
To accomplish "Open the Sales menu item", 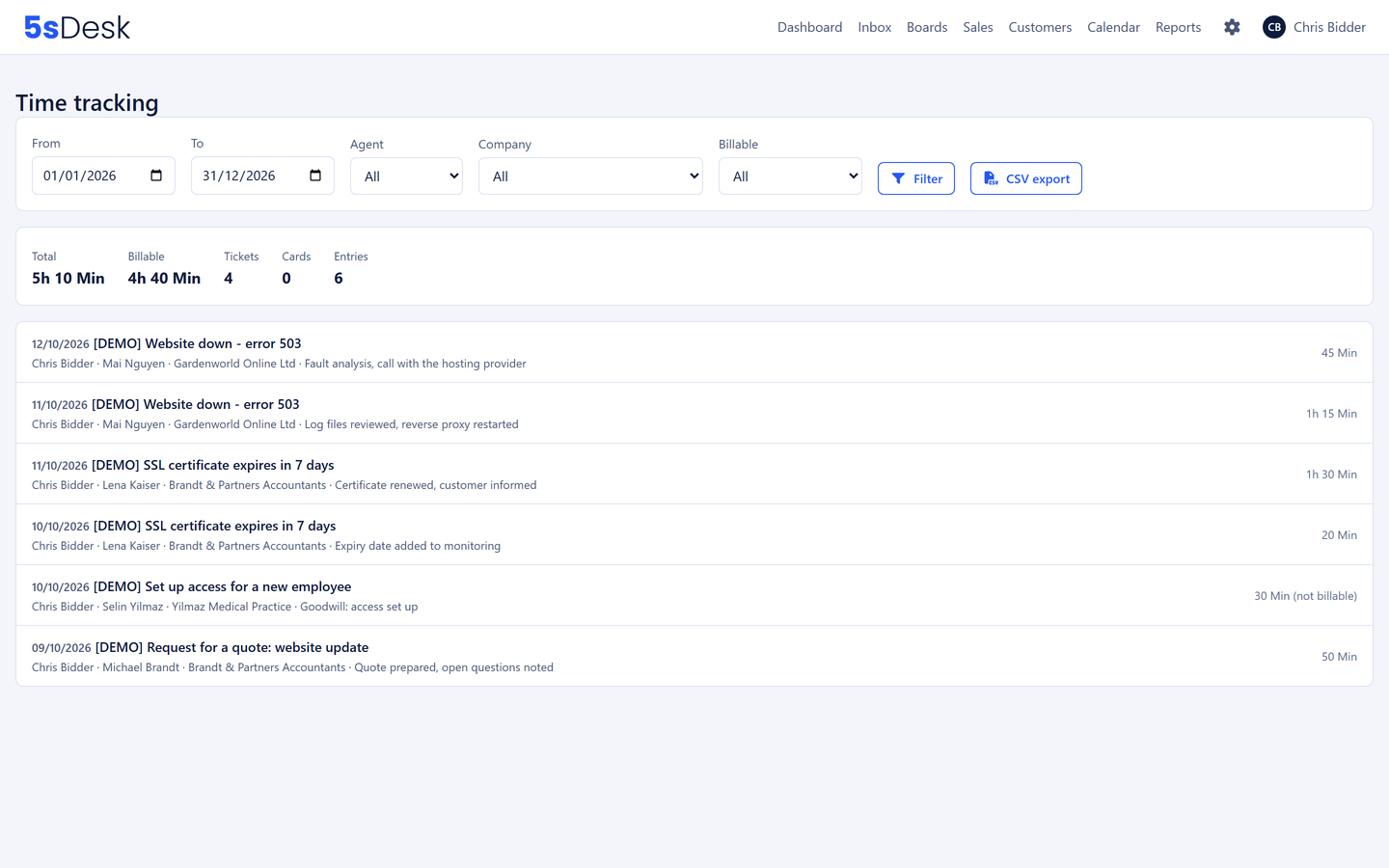I will click(978, 27).
